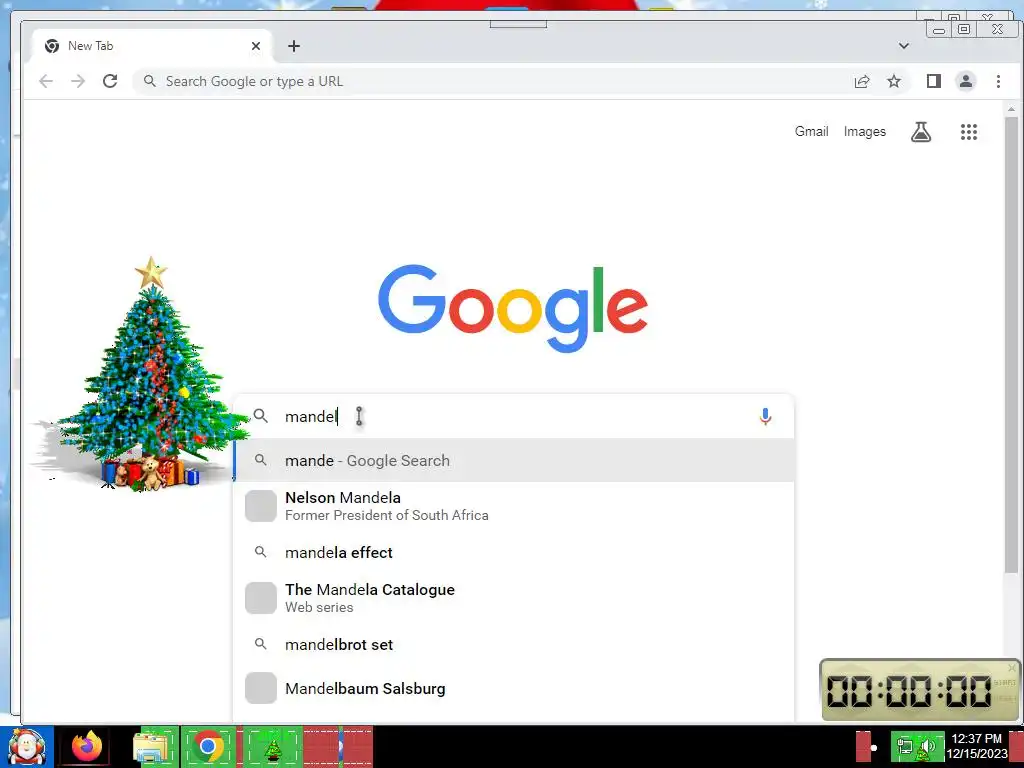The width and height of the screenshot is (1024, 768).
Task: Click the Christmas tree taskbar item
Action: click(x=273, y=746)
